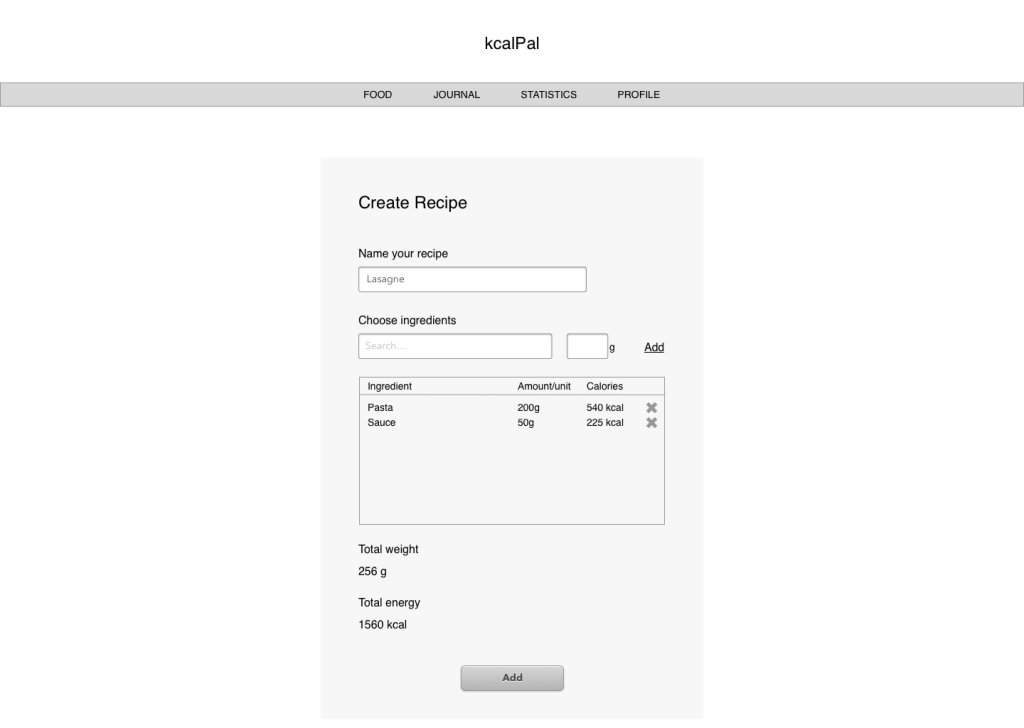This screenshot has height=728, width=1024.
Task: Click the ingredient Search field
Action: tap(455, 346)
